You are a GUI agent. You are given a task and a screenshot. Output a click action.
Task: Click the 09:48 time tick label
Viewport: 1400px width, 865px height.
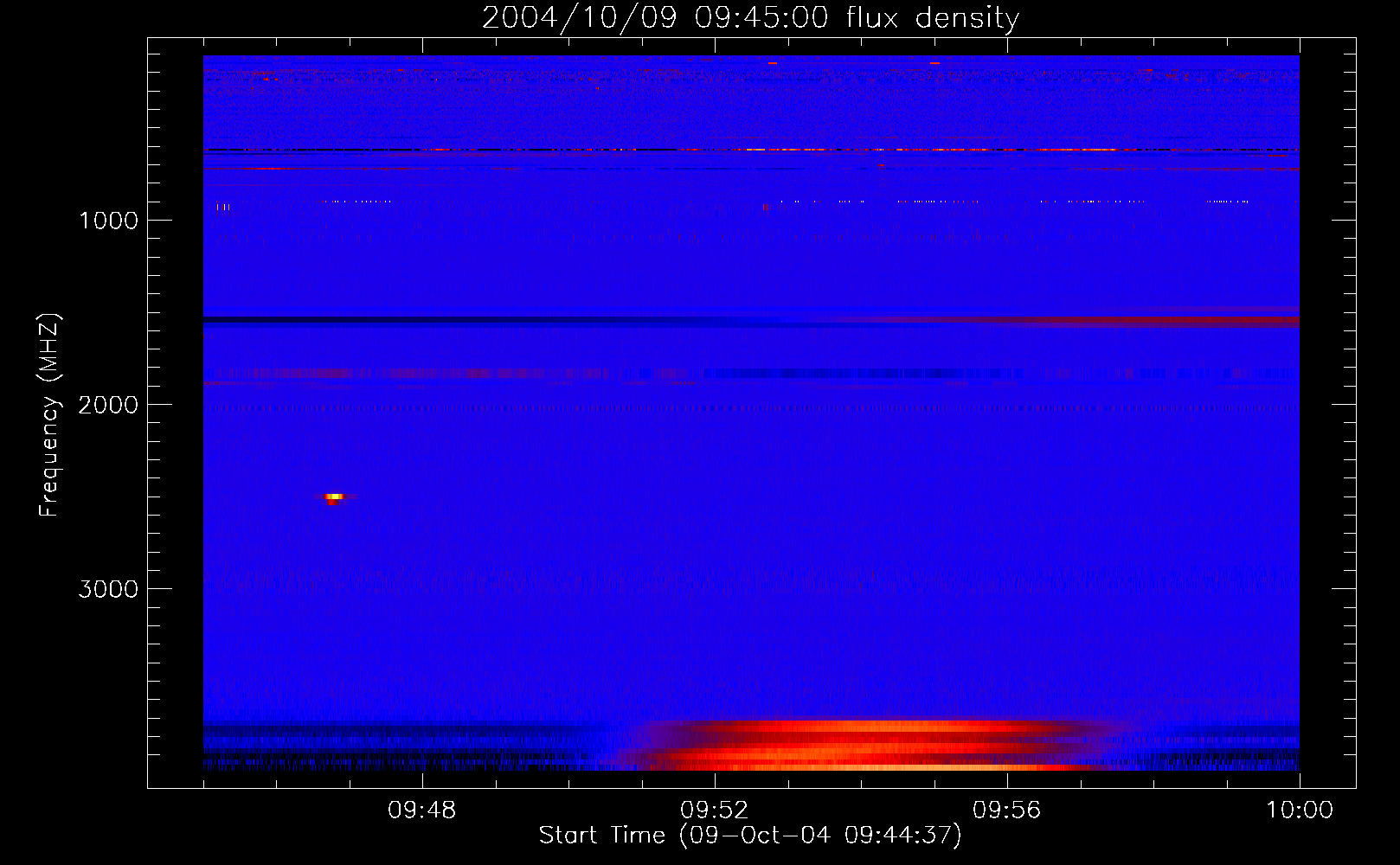click(x=422, y=811)
